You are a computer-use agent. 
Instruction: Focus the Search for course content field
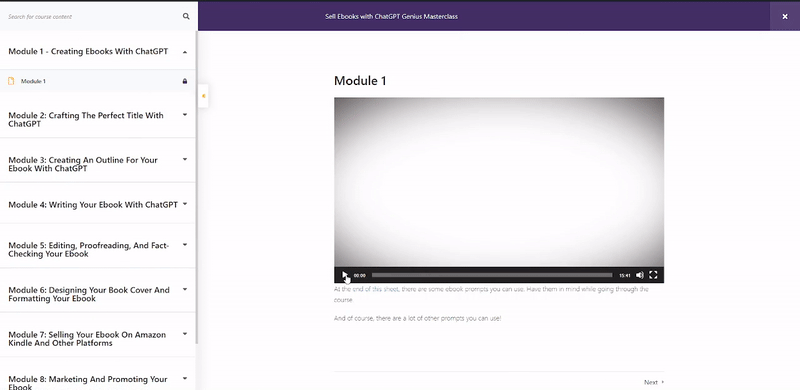92,16
